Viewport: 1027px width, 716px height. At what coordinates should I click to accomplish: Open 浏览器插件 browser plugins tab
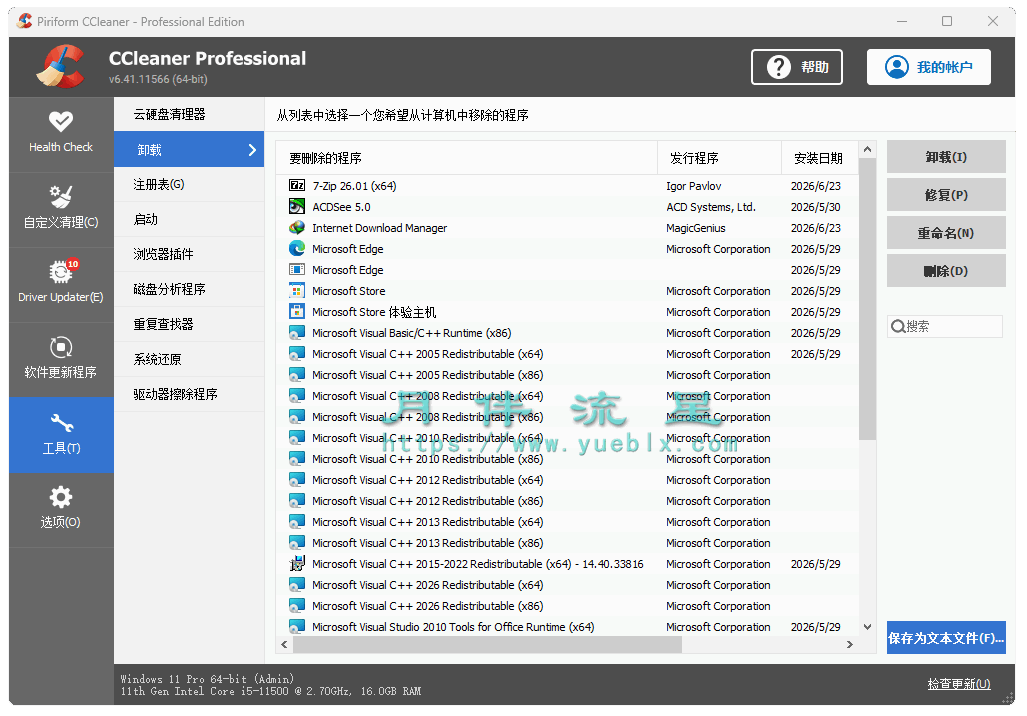point(189,254)
